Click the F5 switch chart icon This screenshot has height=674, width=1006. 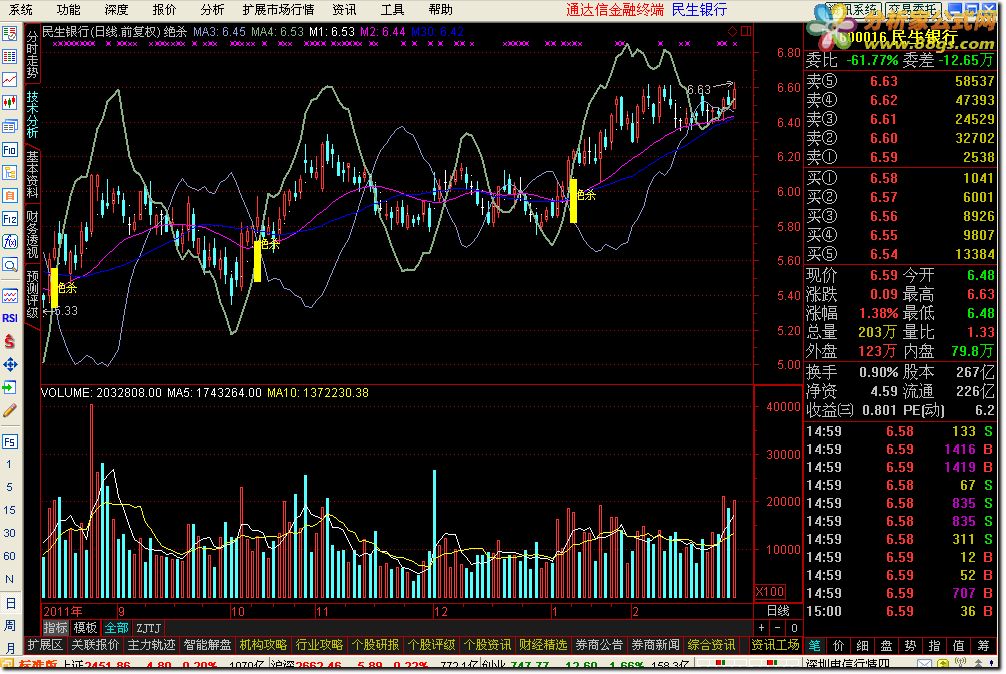click(10, 441)
